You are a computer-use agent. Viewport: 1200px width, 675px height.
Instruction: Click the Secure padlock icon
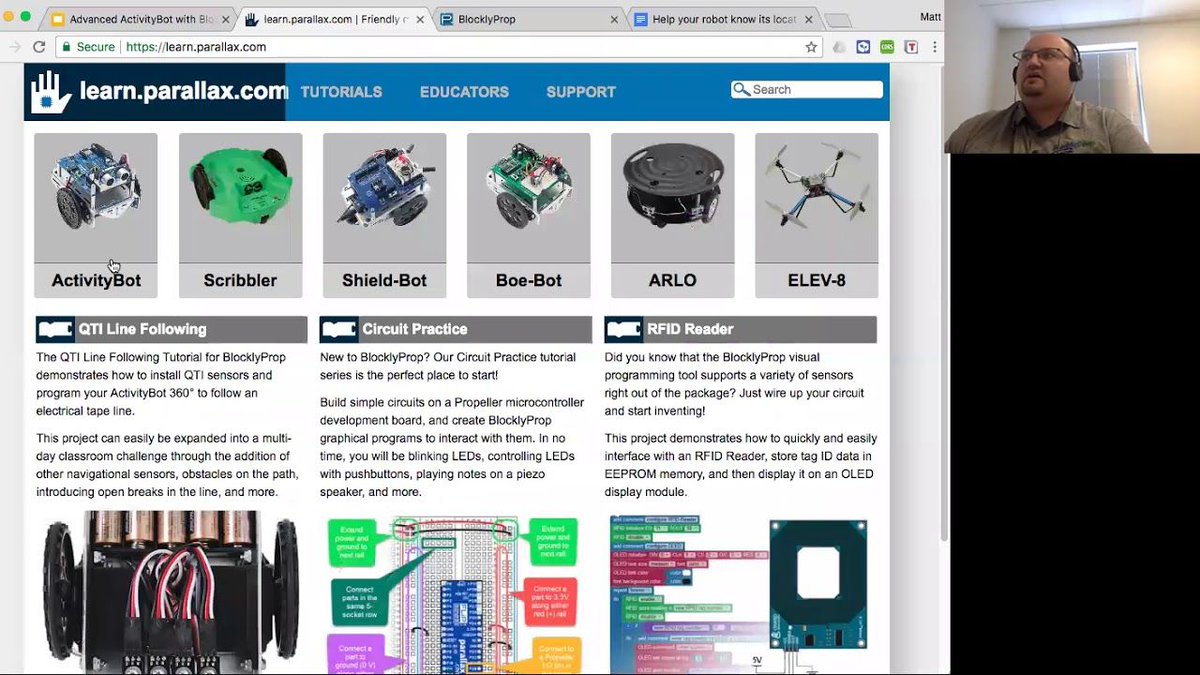click(65, 46)
